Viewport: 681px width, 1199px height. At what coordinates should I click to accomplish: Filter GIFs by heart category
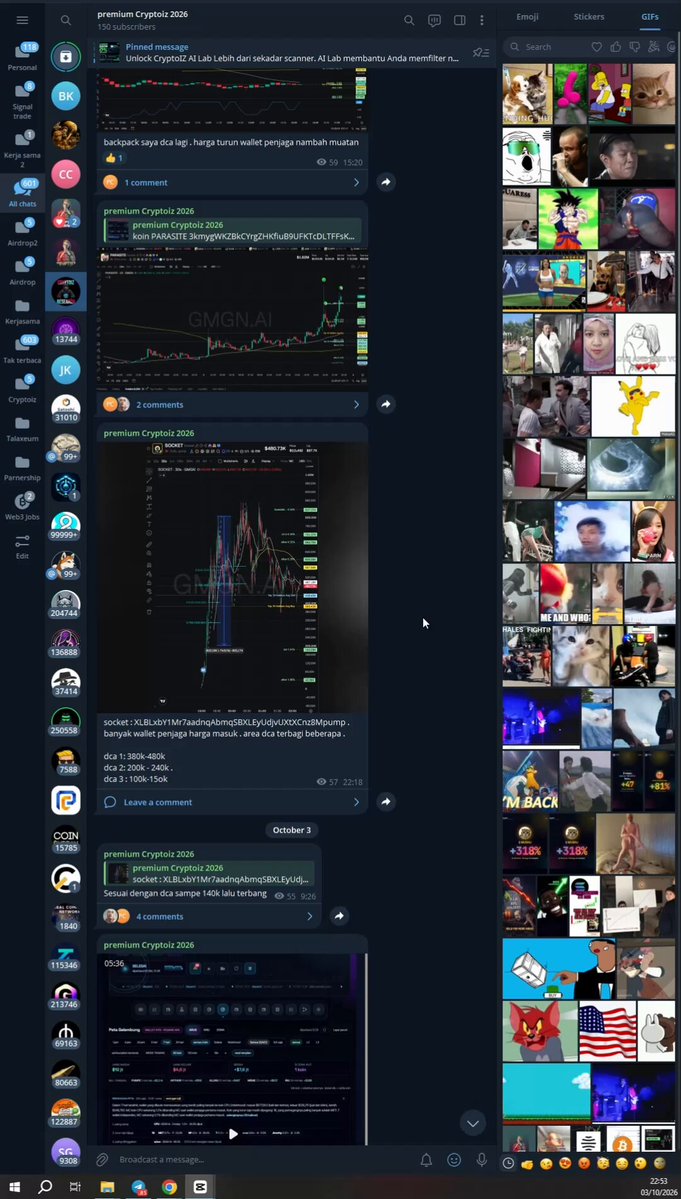coord(597,47)
